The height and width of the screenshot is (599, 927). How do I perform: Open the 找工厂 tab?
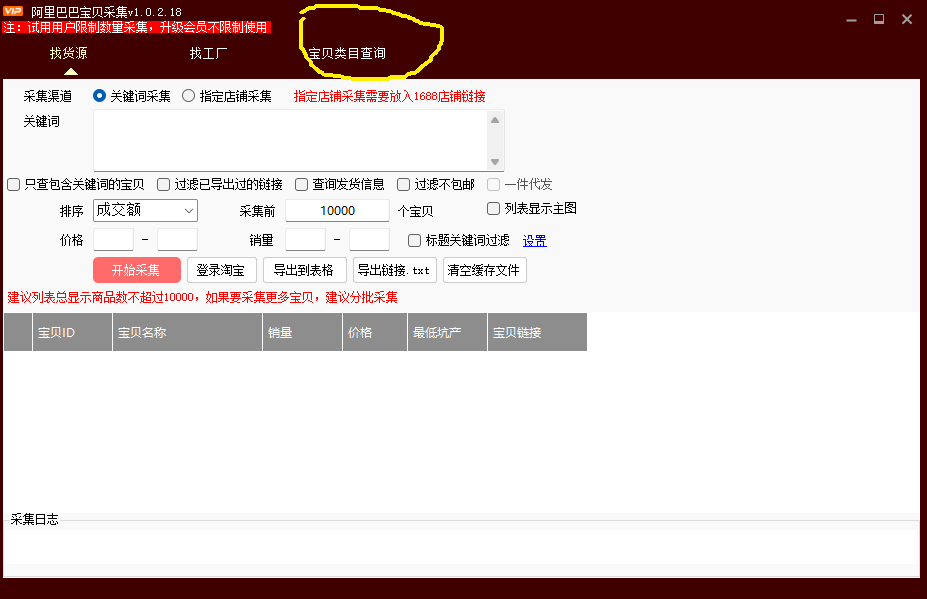208,53
